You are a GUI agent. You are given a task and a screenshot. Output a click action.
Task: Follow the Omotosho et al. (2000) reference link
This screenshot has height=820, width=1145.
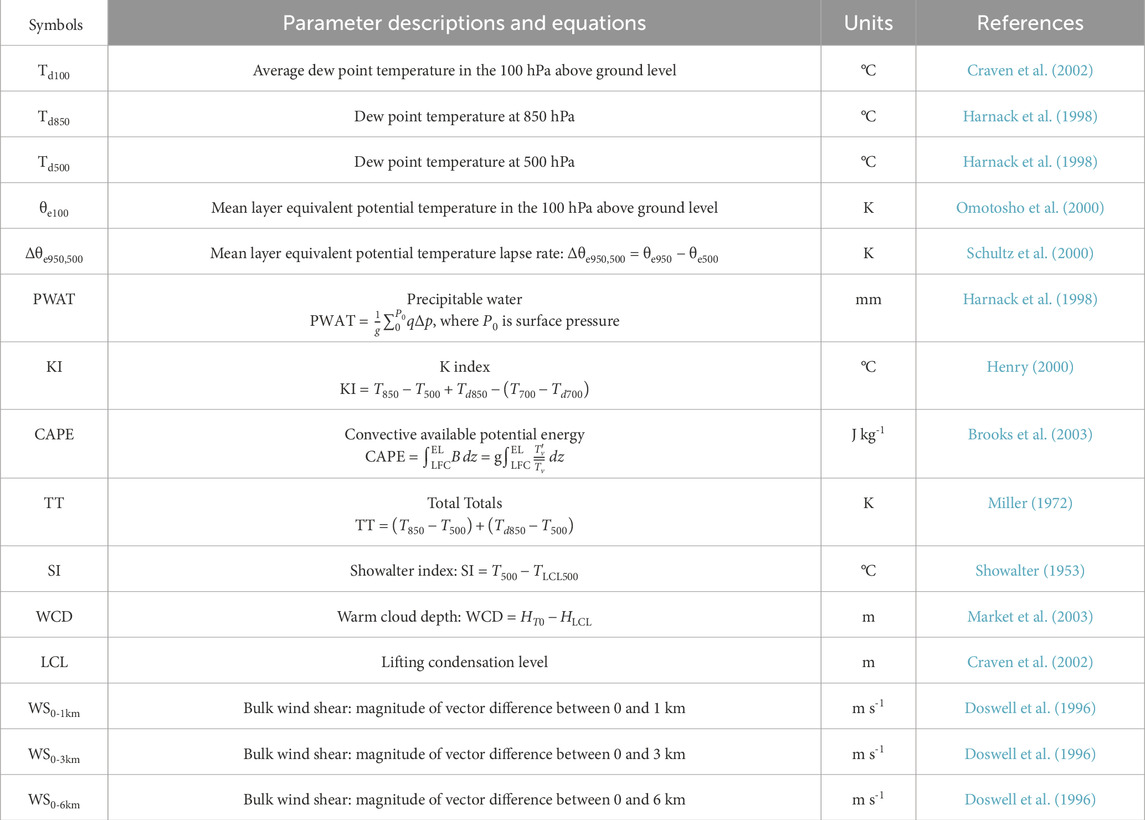tap(1029, 208)
